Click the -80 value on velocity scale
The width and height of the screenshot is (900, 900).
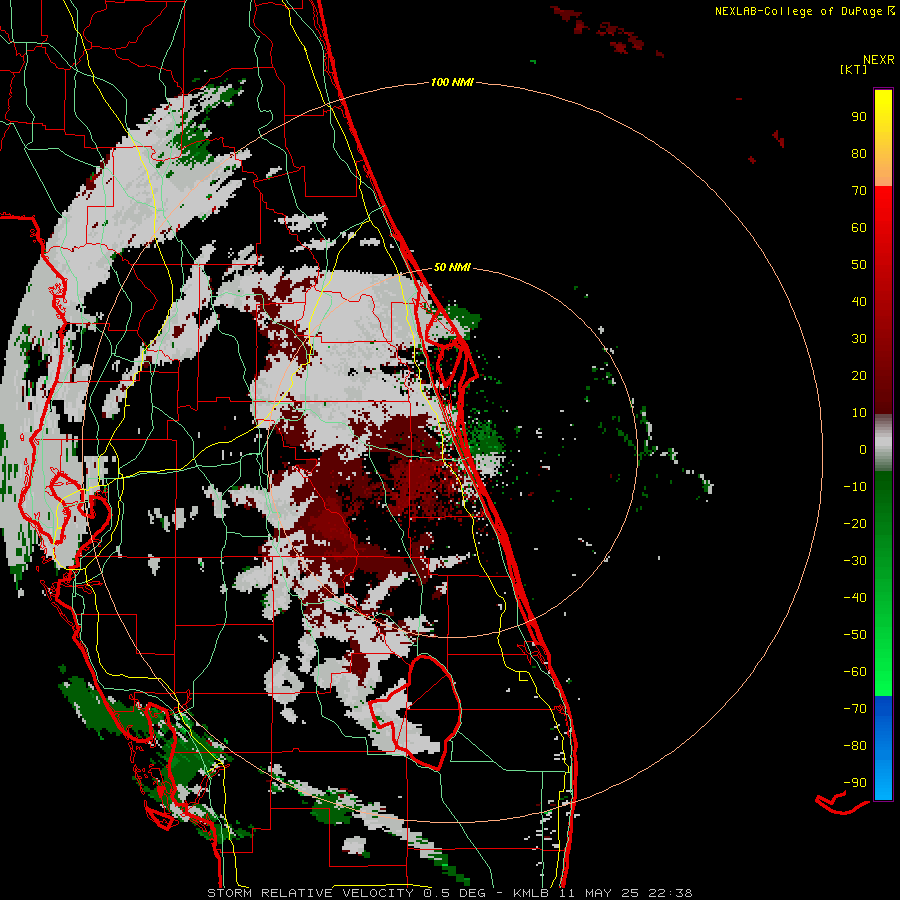pos(855,746)
